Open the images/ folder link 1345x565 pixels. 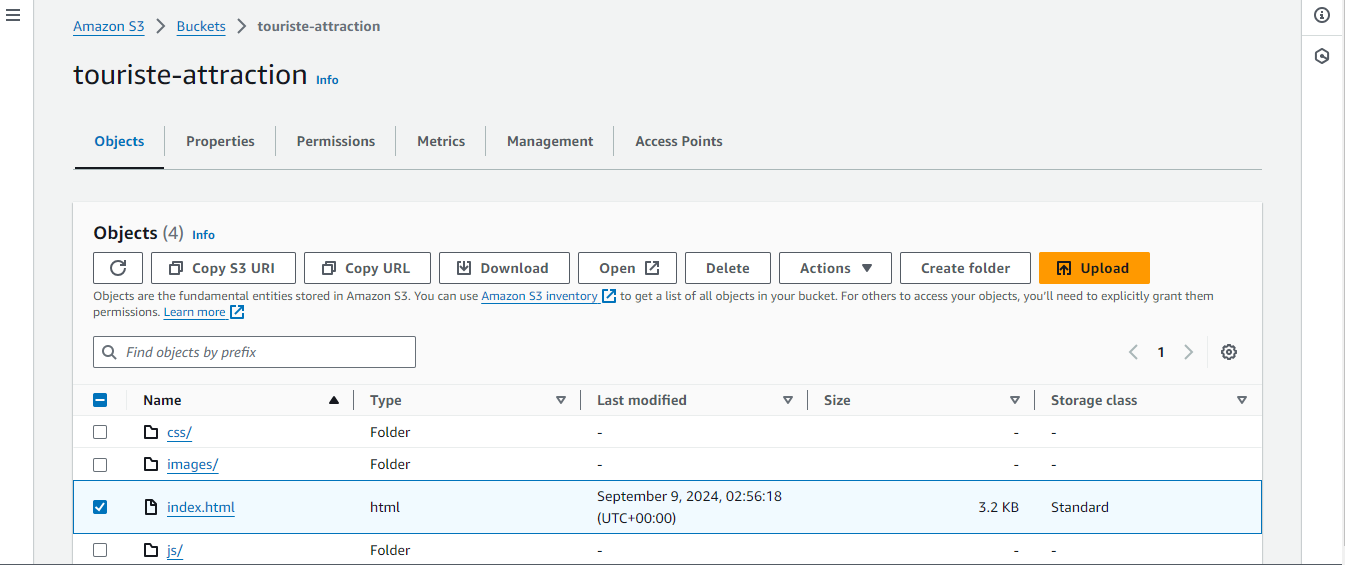(192, 464)
